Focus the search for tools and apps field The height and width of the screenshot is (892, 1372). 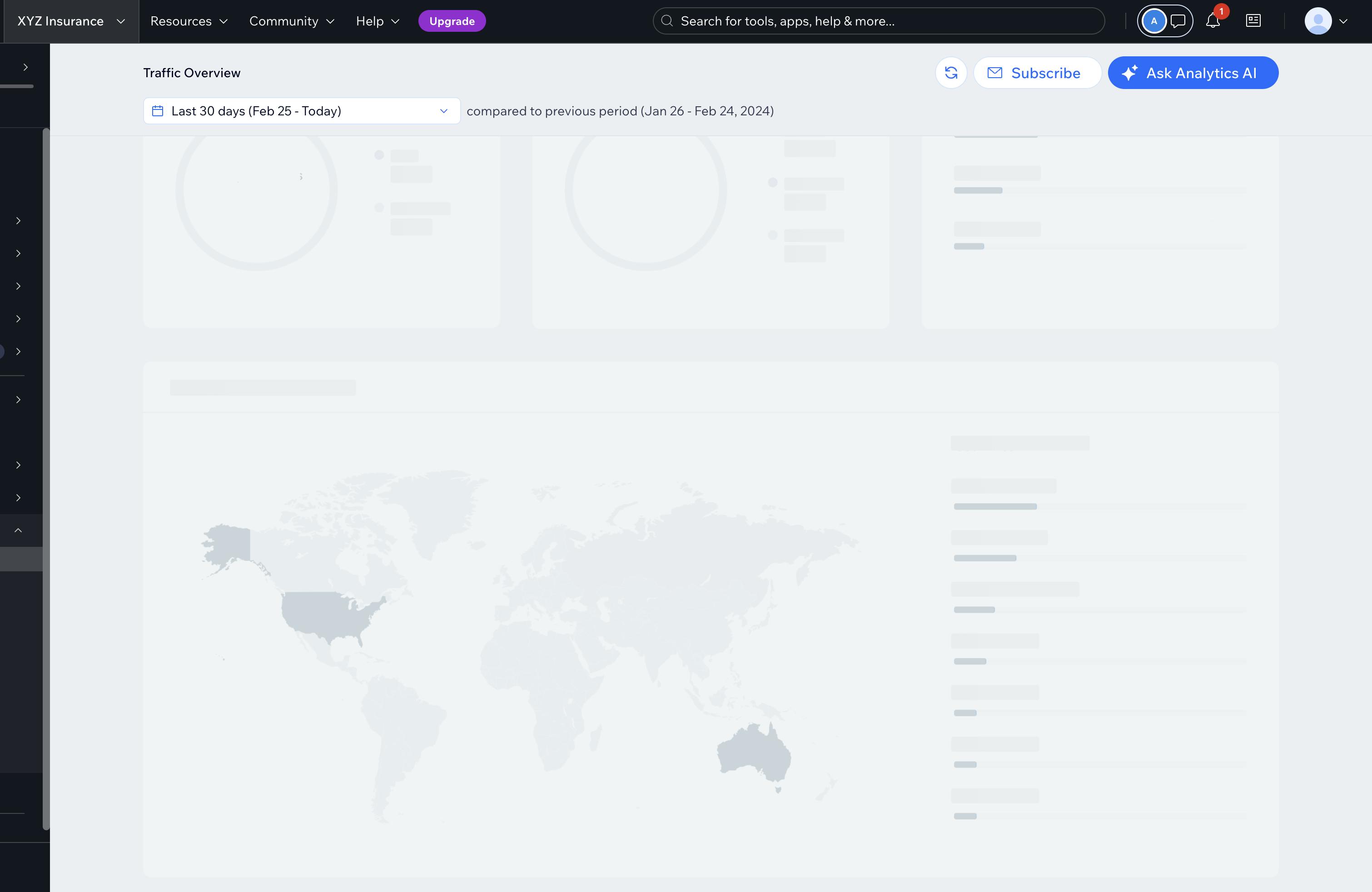(879, 21)
